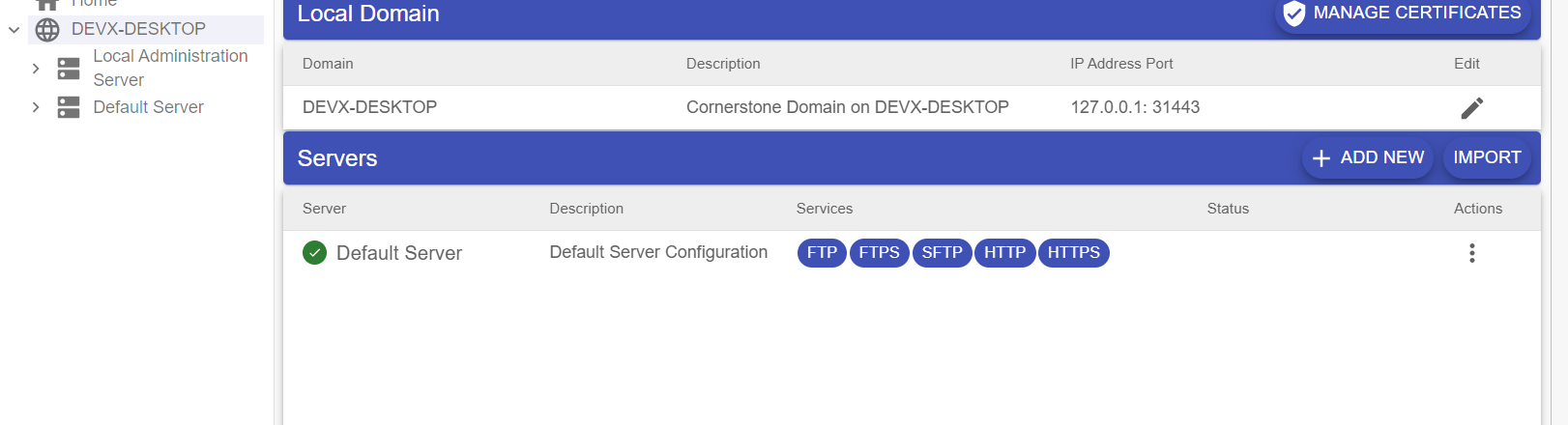Expand the Local Administration Server node

tap(36, 69)
